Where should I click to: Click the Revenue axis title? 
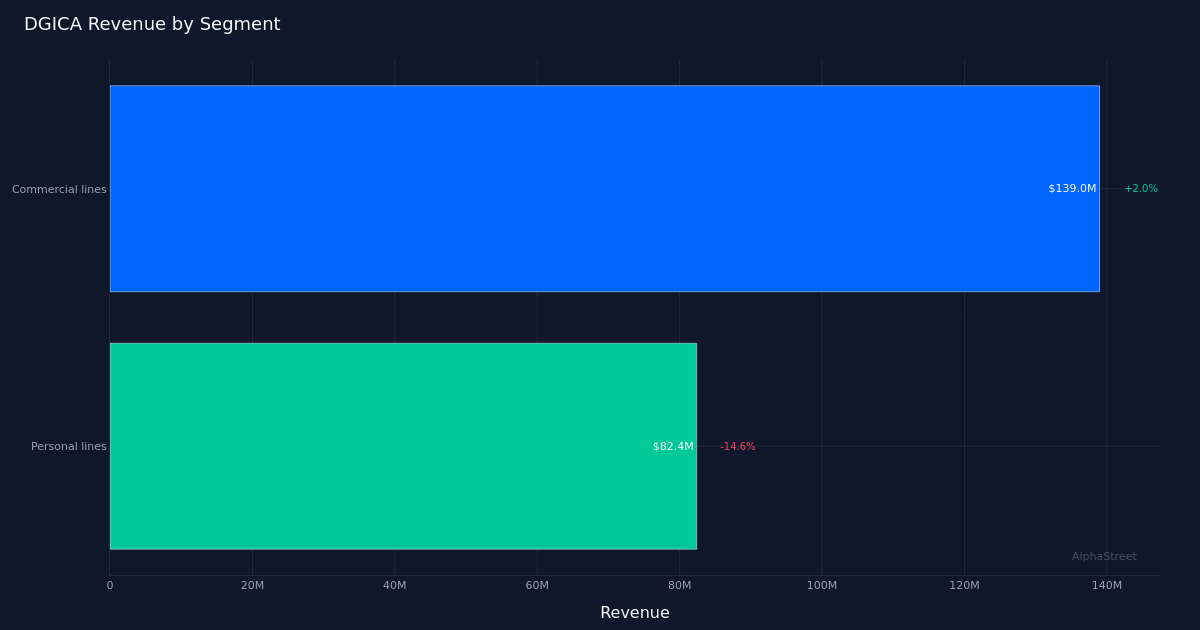635,613
